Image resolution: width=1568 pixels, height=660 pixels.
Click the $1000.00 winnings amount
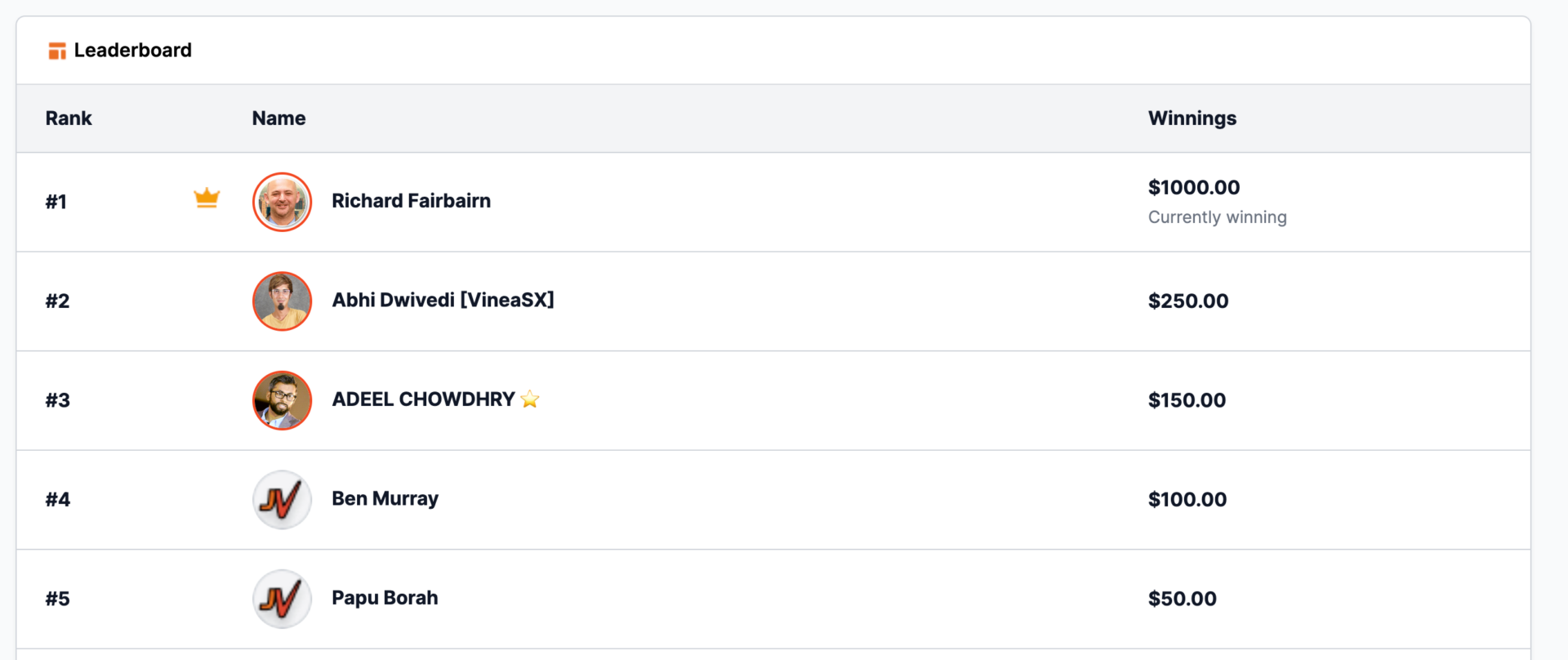(x=1194, y=187)
